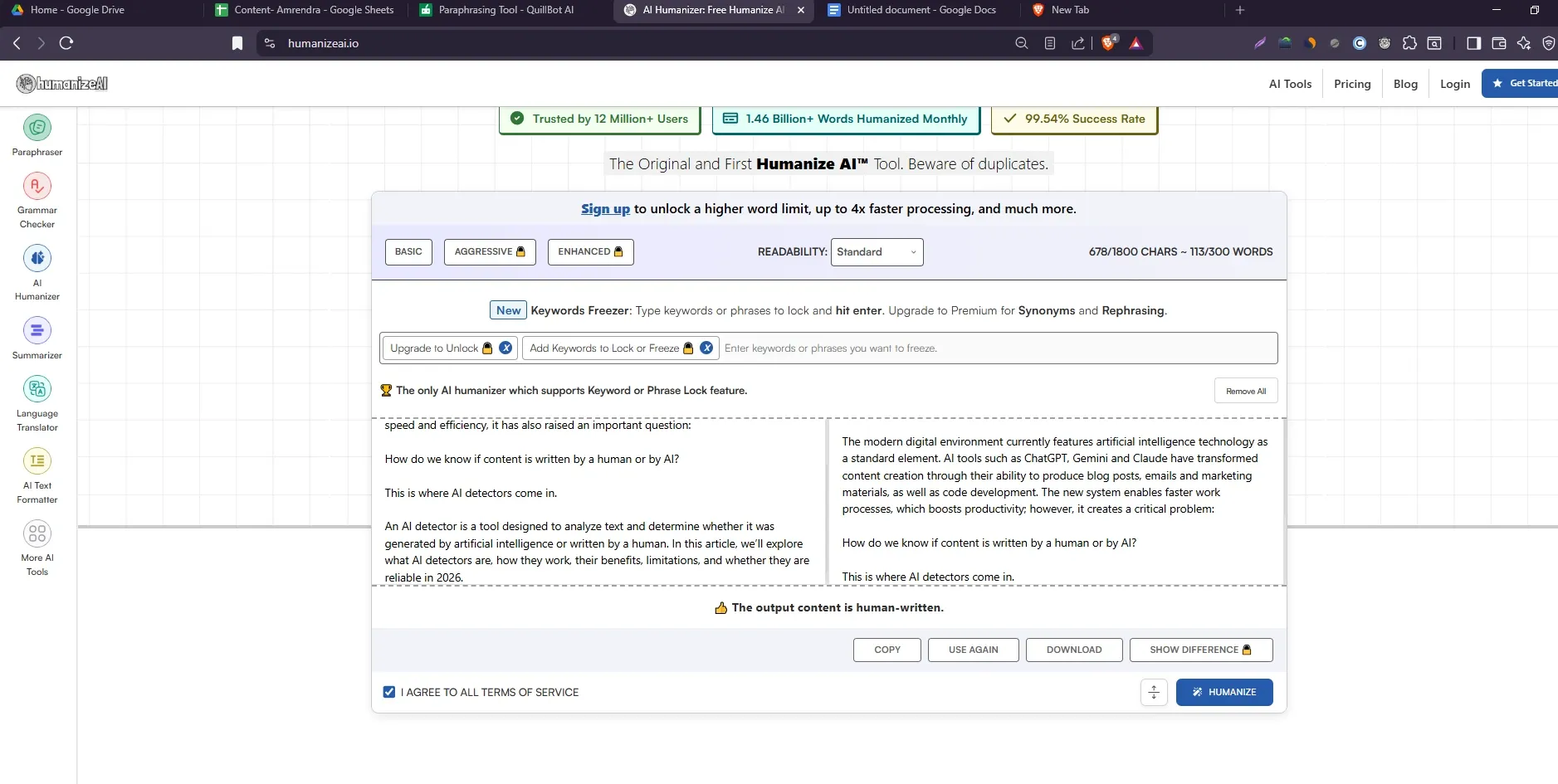
Task: Open the Summarizer tool icon
Action: click(37, 331)
